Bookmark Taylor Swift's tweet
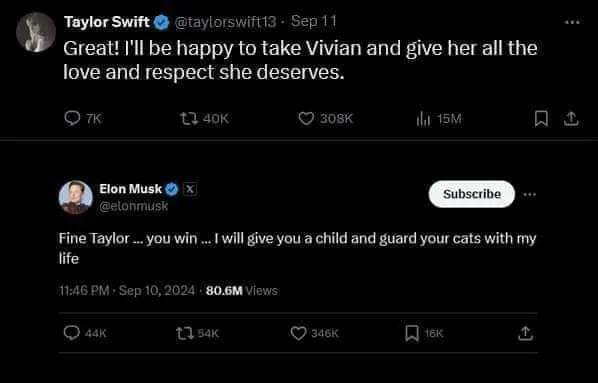Image resolution: width=598 pixels, height=383 pixels. tap(541, 119)
